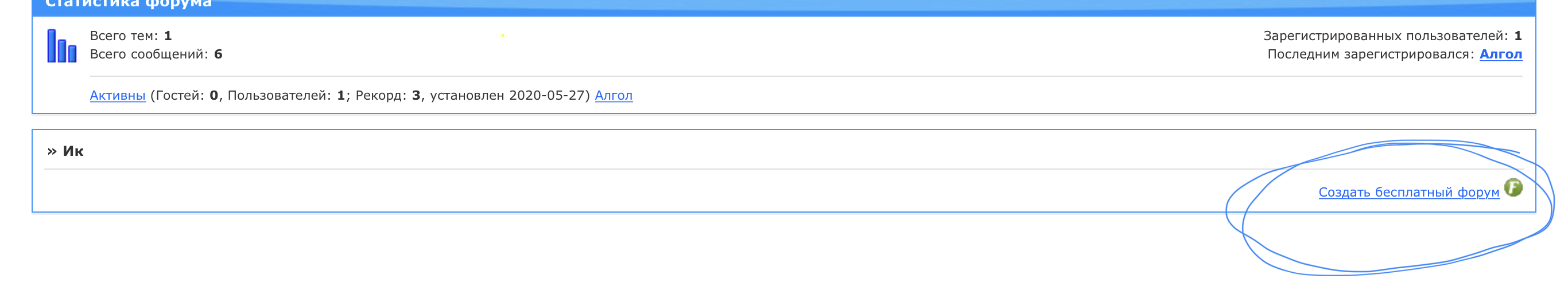1568x298 pixels.
Task: Click the Статистика форума header title
Action: tap(129, 3)
